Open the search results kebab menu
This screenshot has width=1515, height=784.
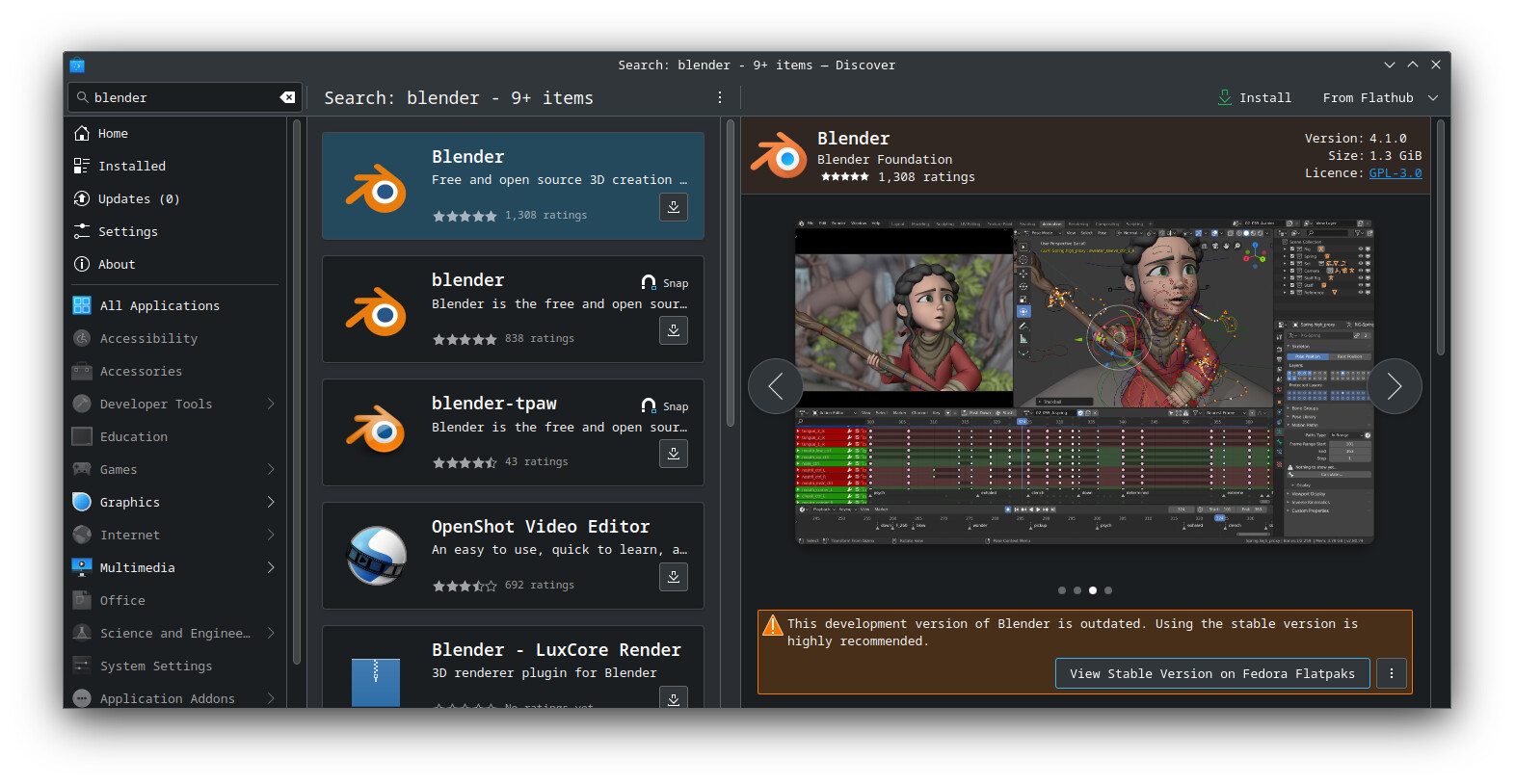pyautogui.click(x=719, y=97)
